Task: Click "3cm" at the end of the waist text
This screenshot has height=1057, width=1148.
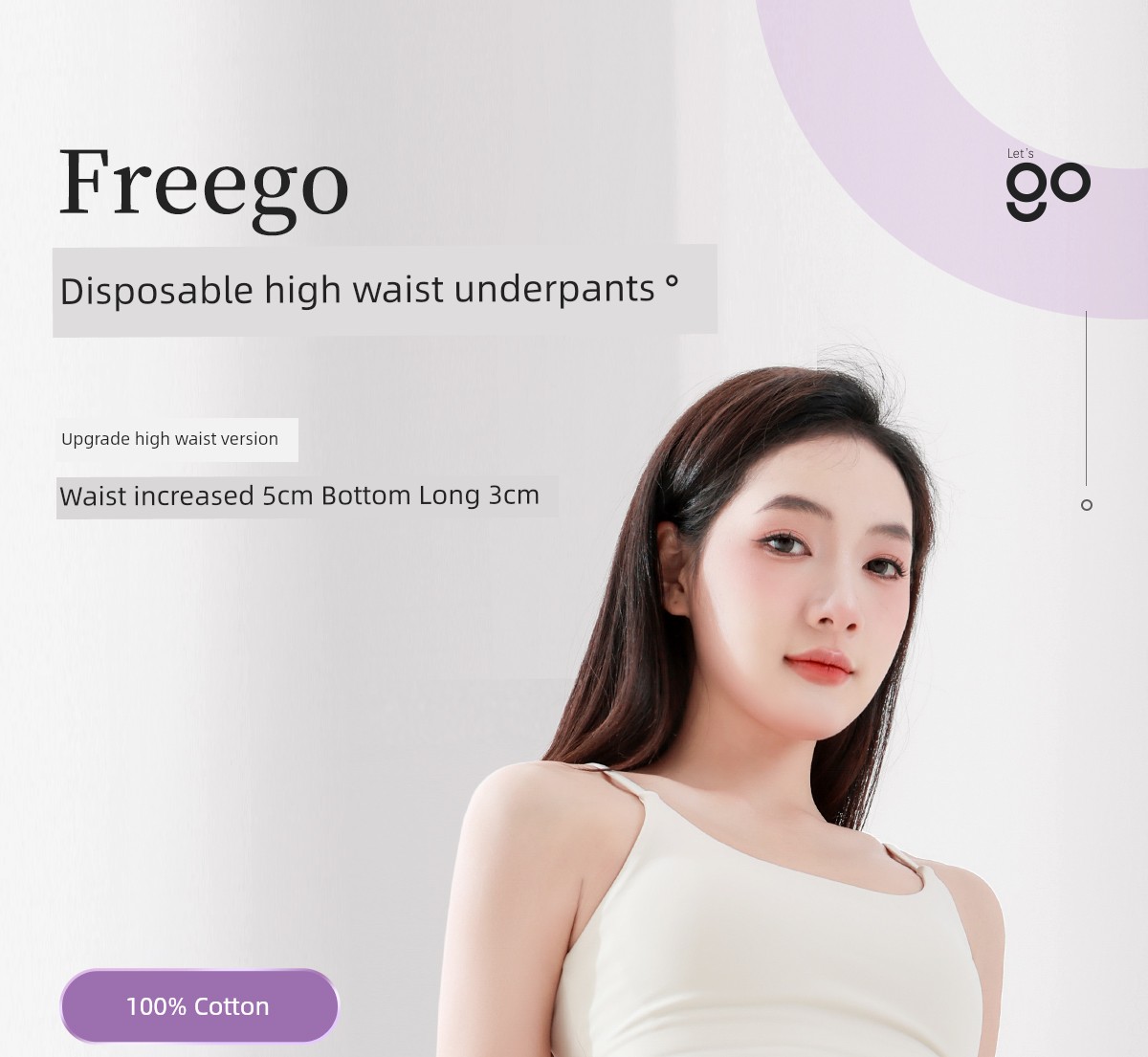Action: coord(515,495)
